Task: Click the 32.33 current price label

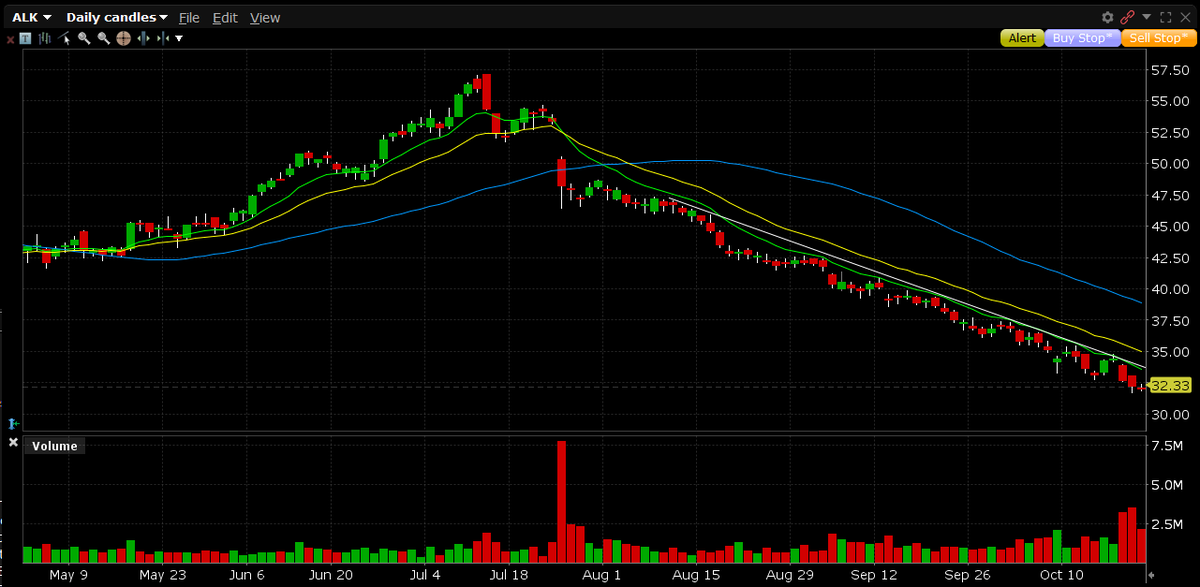Action: coord(1169,385)
